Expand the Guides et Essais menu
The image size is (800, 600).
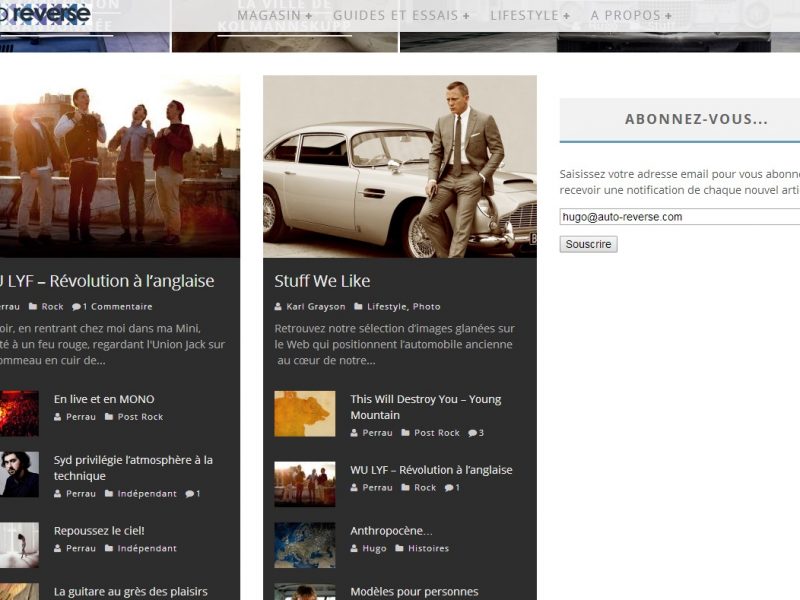point(401,16)
